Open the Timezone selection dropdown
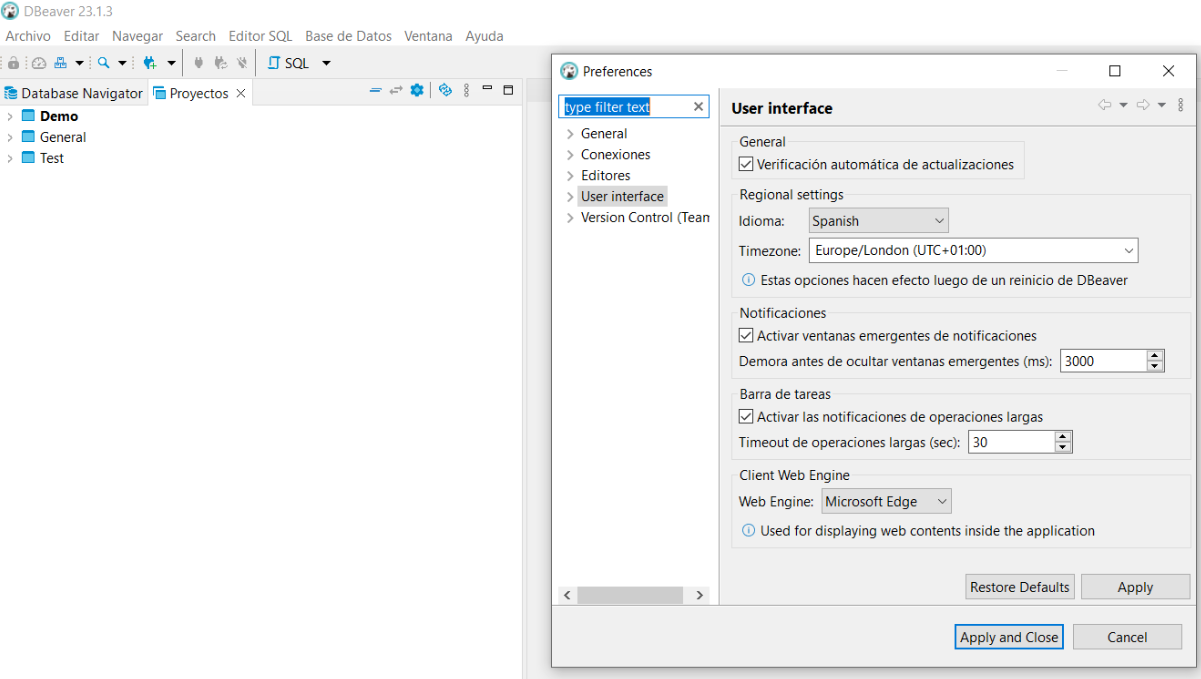This screenshot has width=1201, height=679. pos(1130,250)
